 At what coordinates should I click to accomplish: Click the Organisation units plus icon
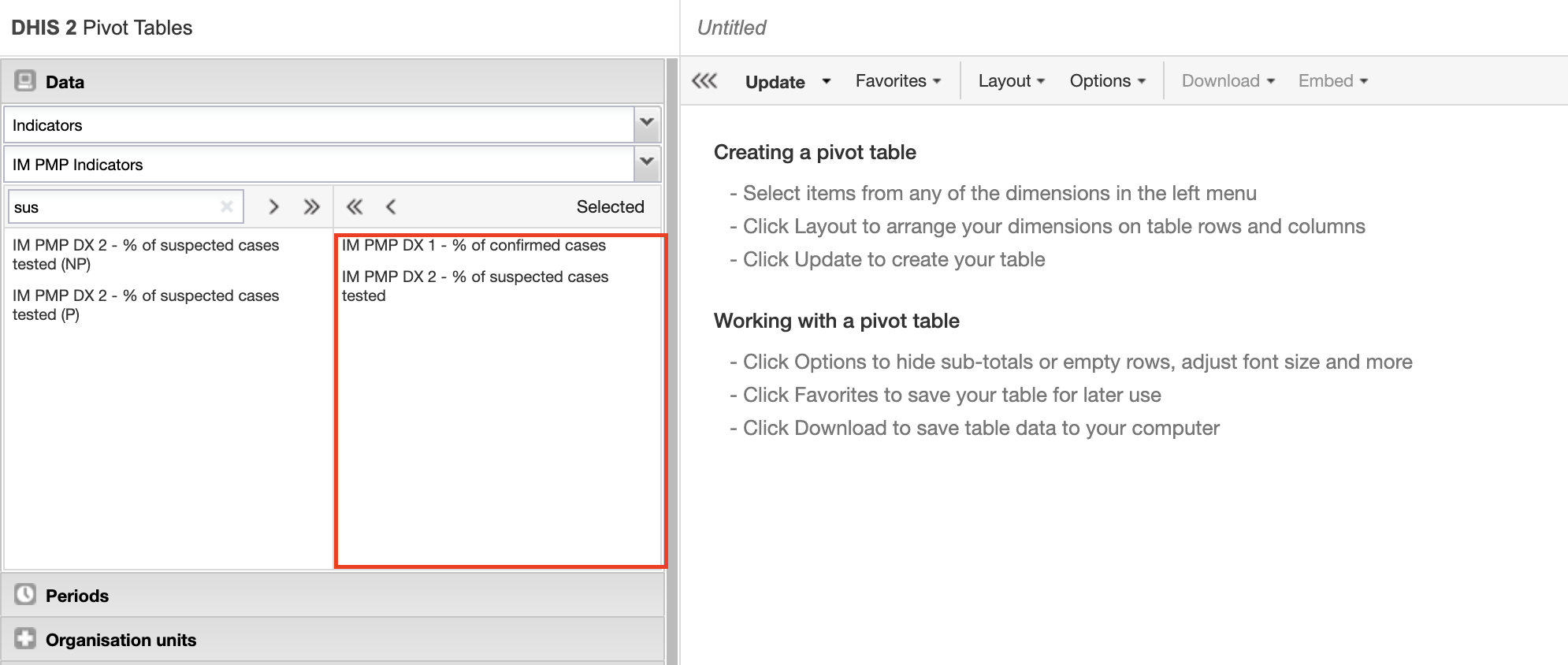pyautogui.click(x=25, y=638)
